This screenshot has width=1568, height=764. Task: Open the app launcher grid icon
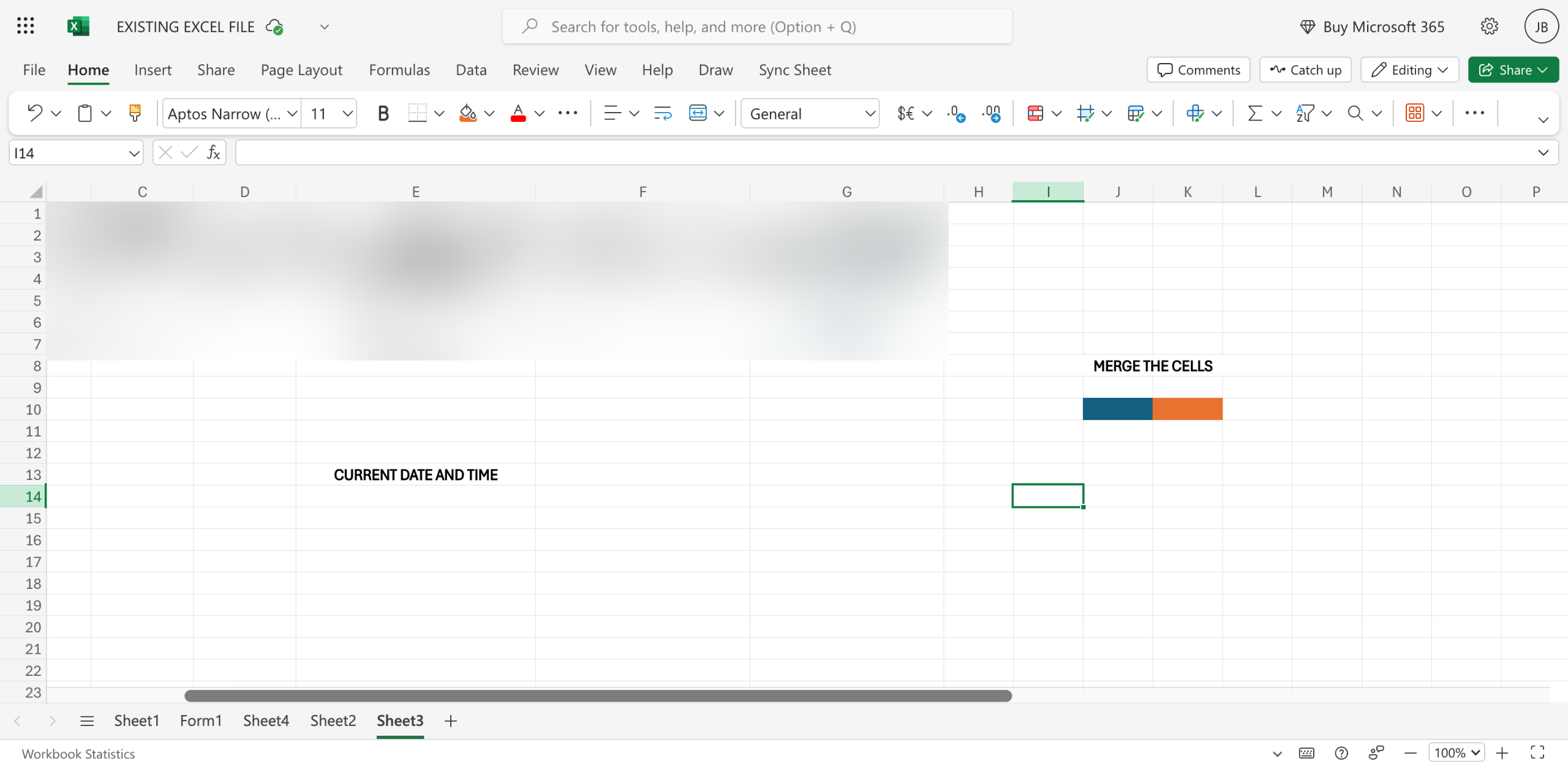26,26
